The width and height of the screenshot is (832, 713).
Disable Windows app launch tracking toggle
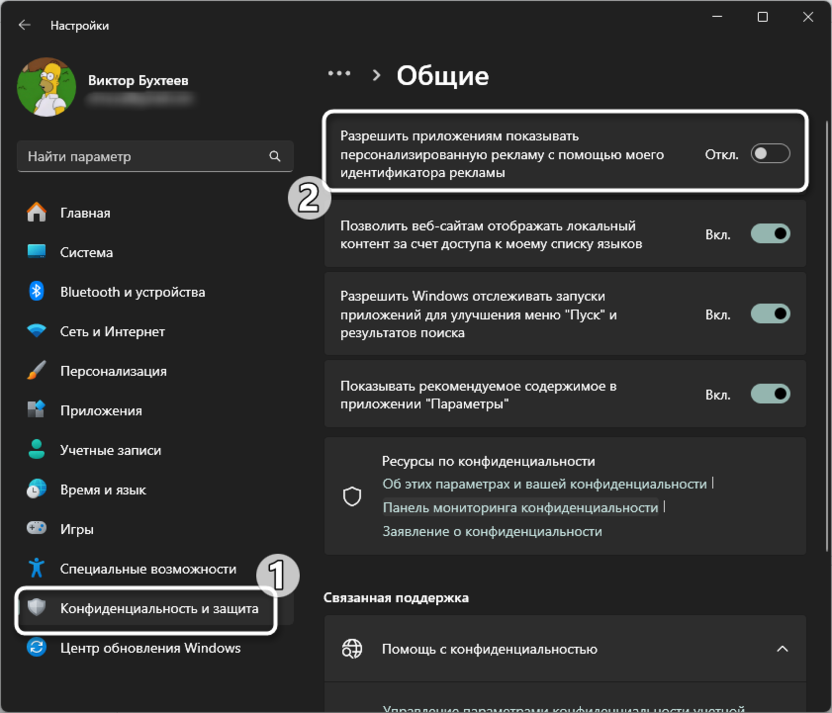770,314
